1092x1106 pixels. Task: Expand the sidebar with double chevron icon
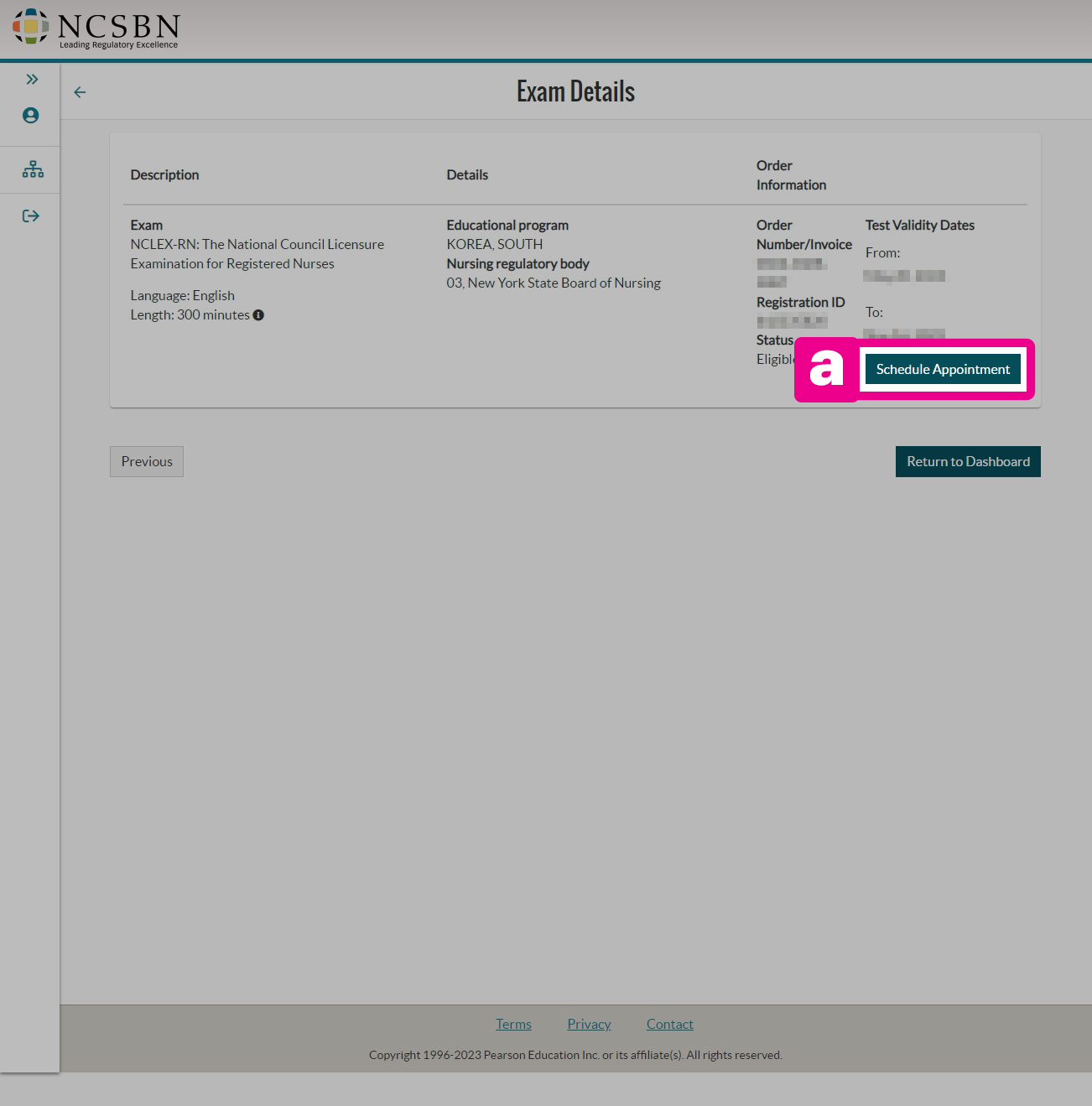click(x=32, y=80)
